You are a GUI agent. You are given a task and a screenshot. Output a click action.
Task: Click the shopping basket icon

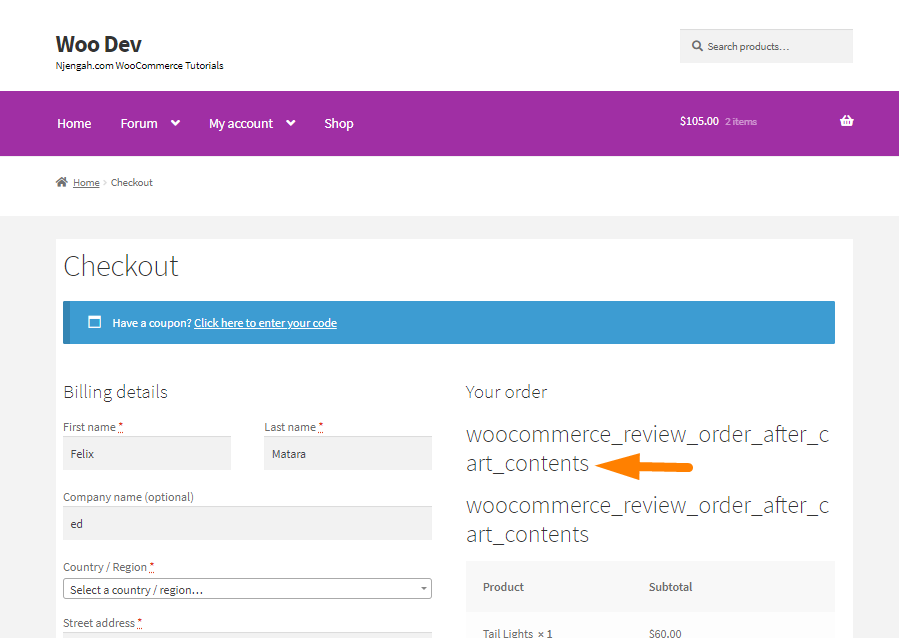(846, 121)
